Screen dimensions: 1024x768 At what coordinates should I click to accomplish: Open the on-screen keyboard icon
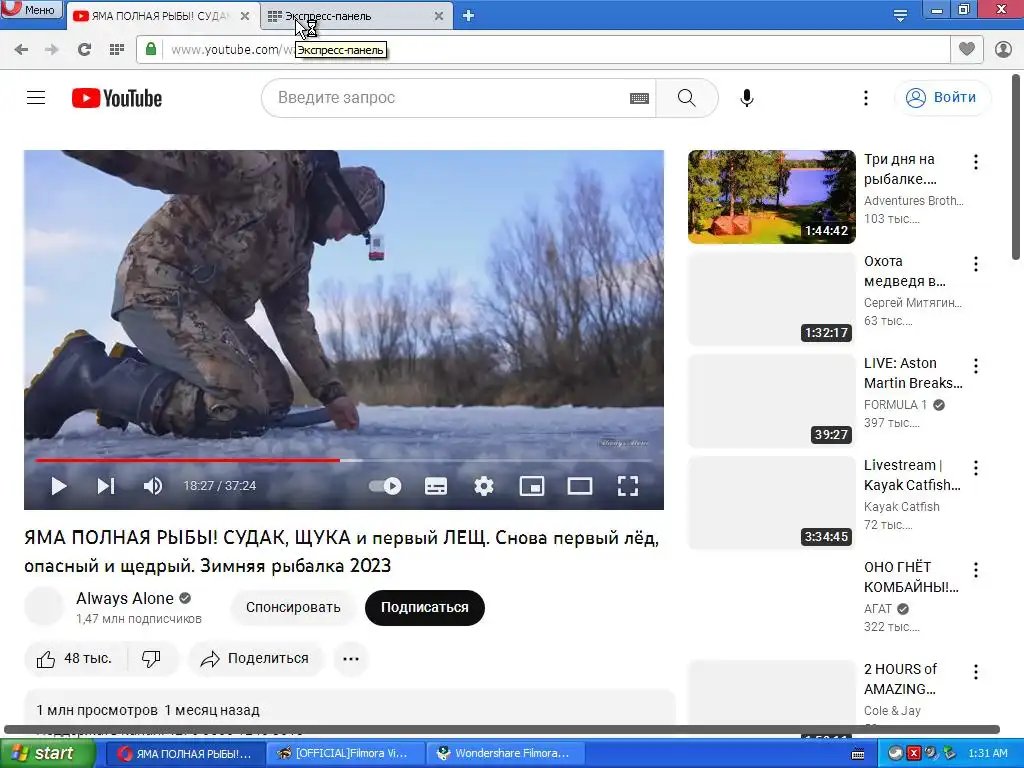(639, 98)
